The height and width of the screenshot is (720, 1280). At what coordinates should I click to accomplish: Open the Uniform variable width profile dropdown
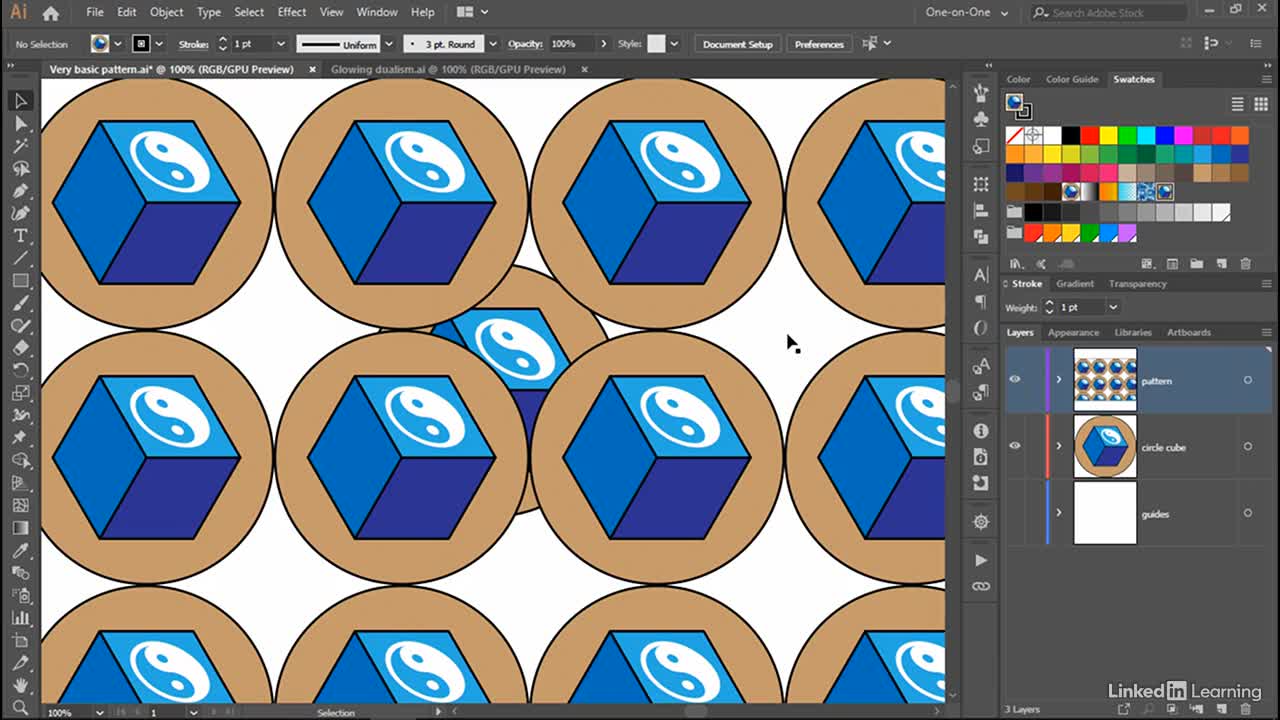tap(388, 44)
